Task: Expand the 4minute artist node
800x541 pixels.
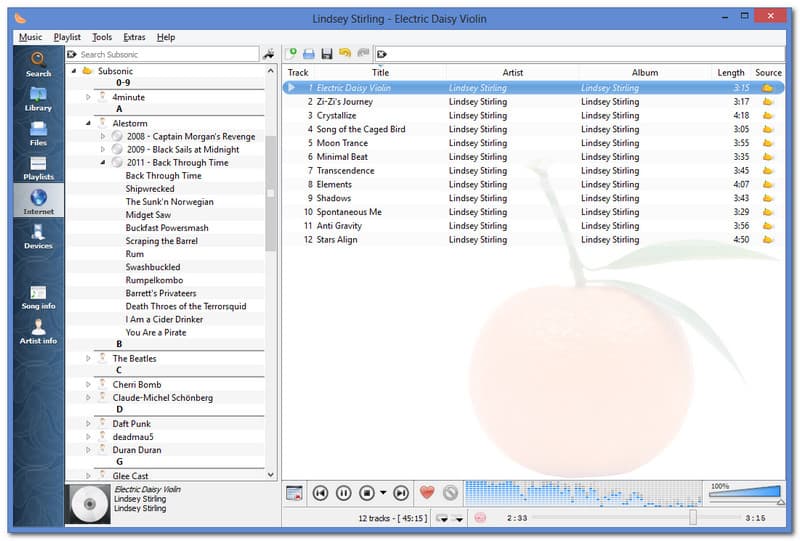Action: (x=88, y=97)
